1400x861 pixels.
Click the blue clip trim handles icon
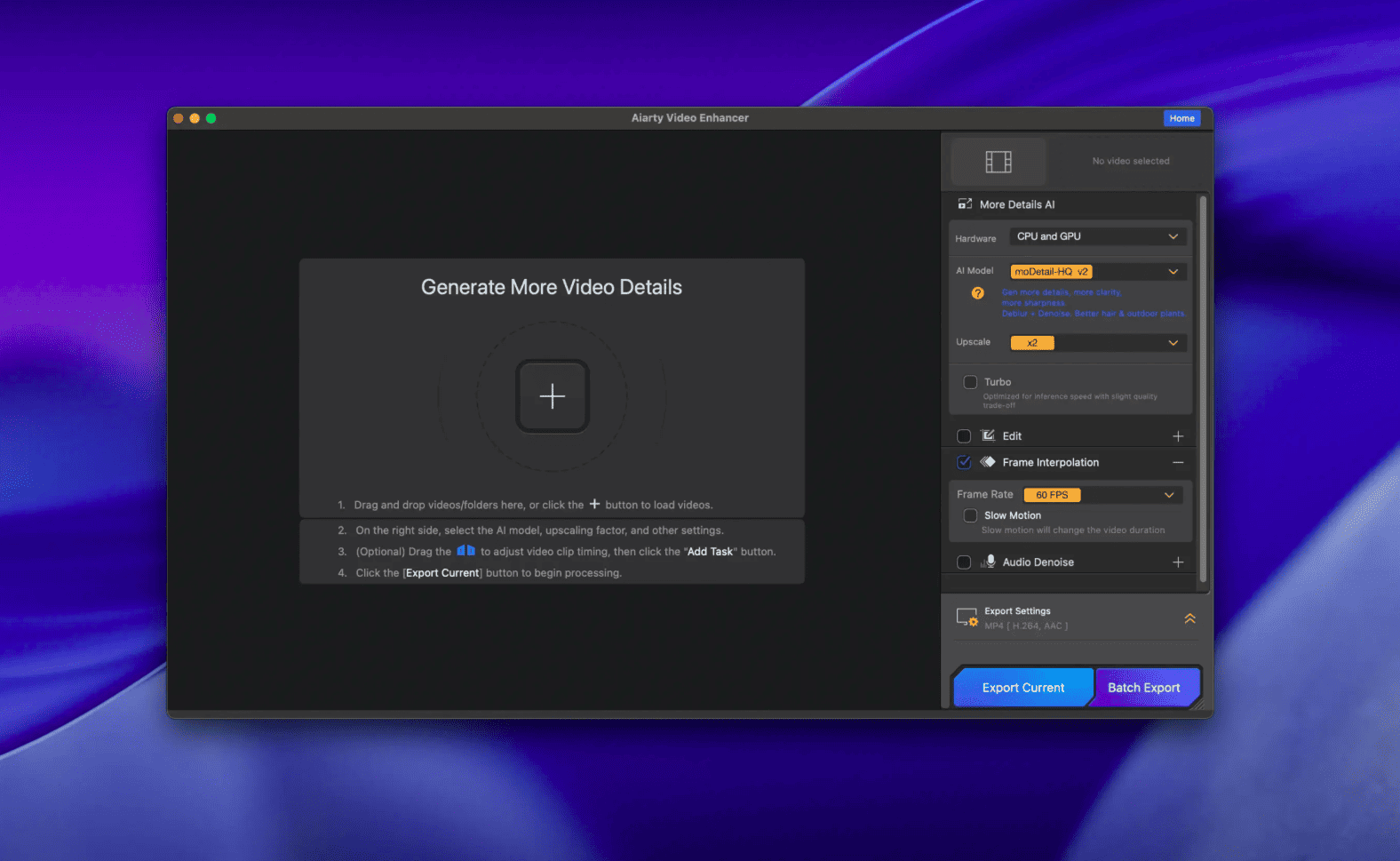[465, 551]
